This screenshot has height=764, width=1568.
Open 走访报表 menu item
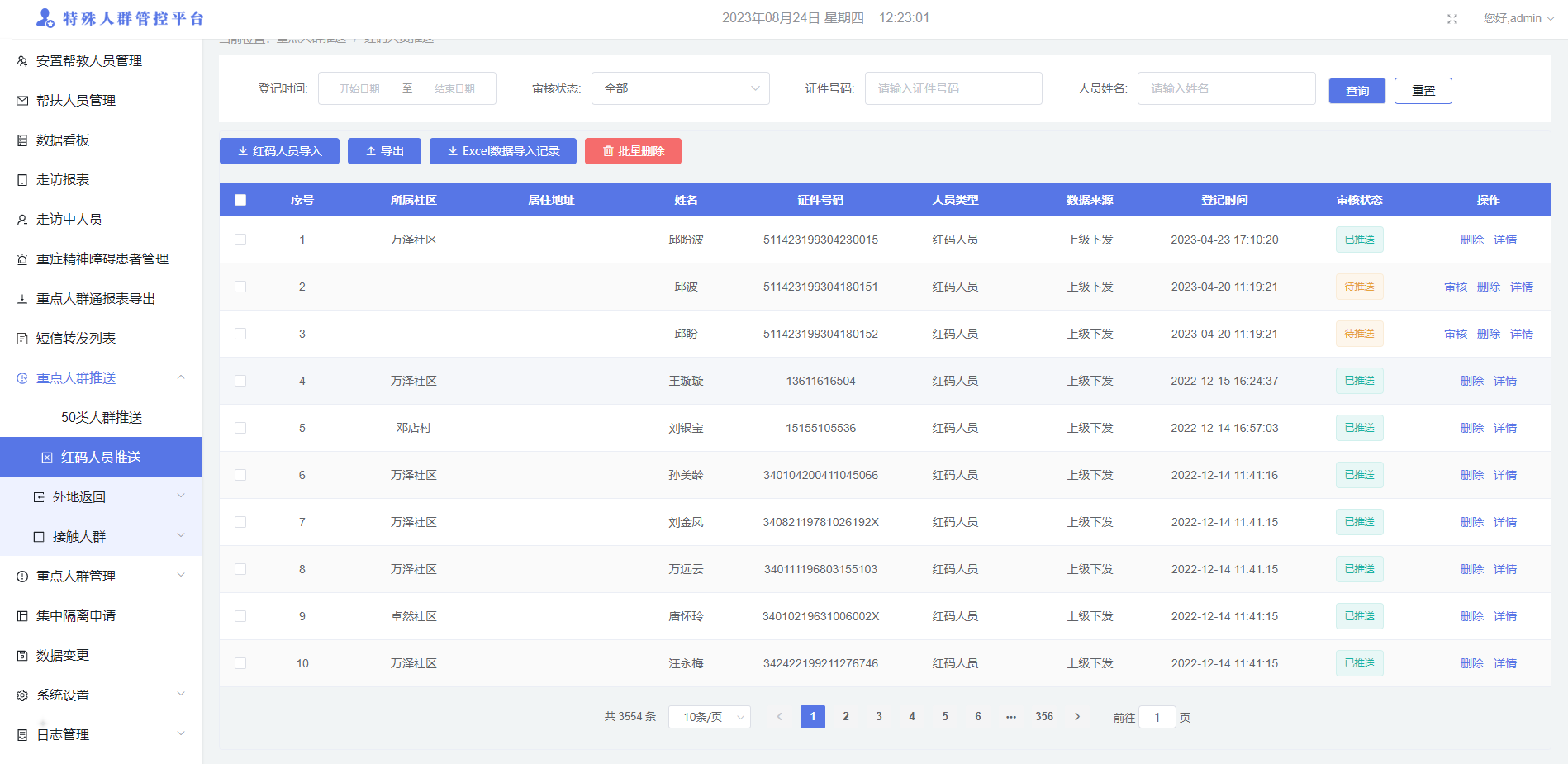[101, 180]
